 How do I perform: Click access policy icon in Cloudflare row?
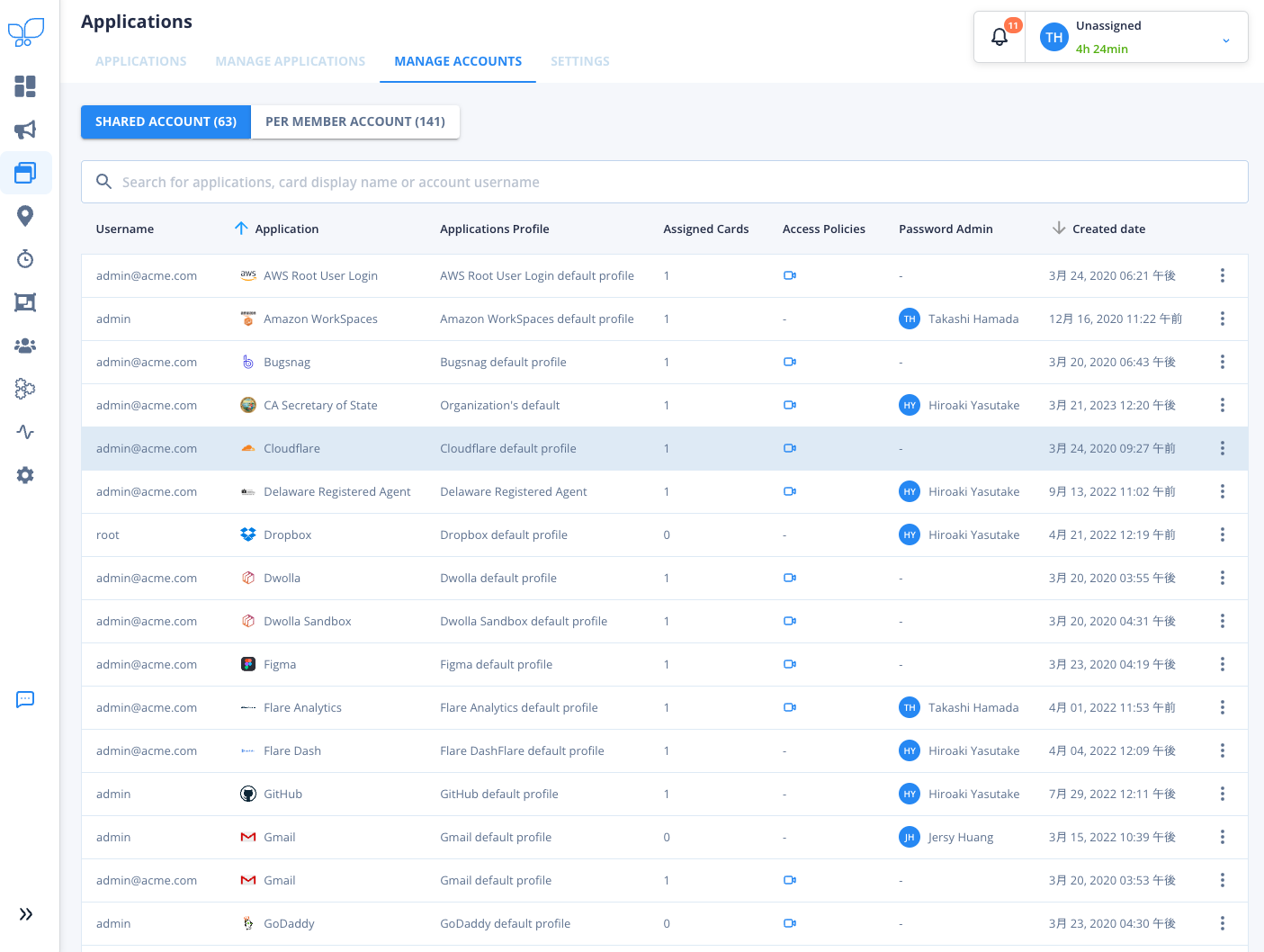click(790, 448)
